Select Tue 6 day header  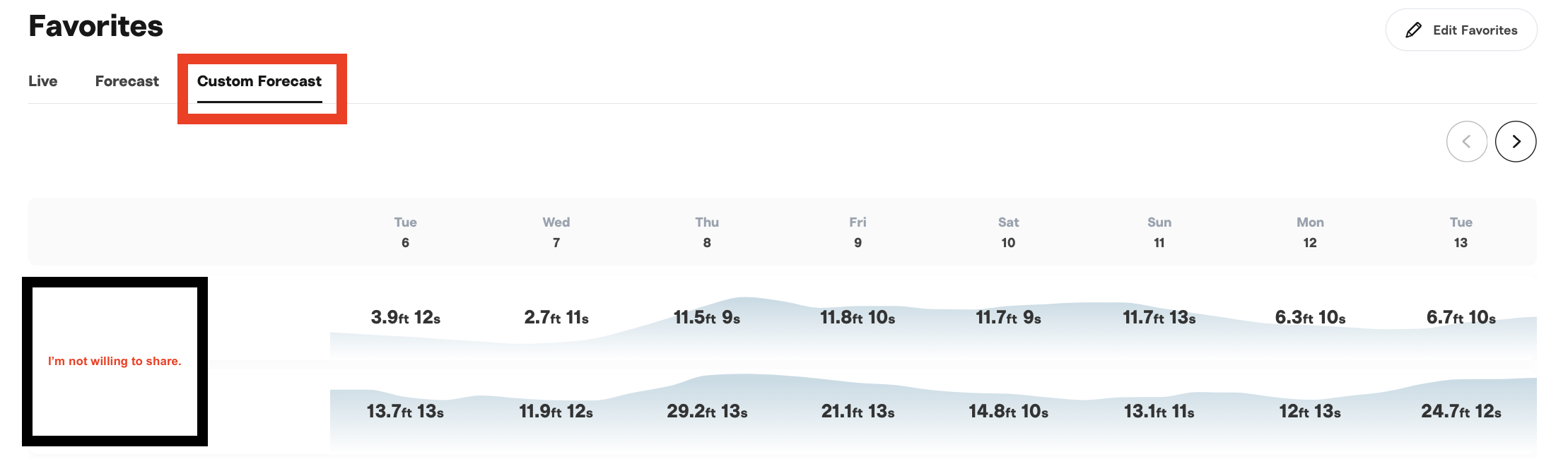(405, 232)
